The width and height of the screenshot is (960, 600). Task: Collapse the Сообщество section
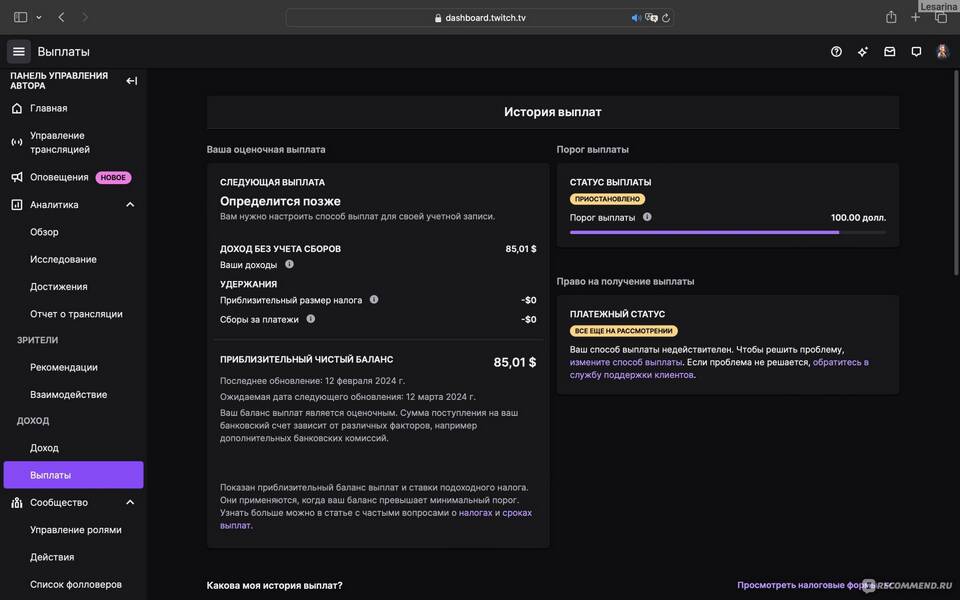130,503
